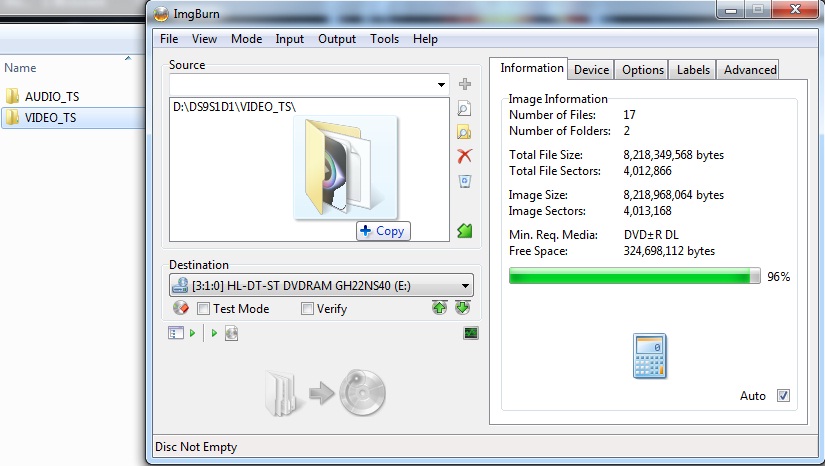Open the Help menu

click(x=425, y=39)
